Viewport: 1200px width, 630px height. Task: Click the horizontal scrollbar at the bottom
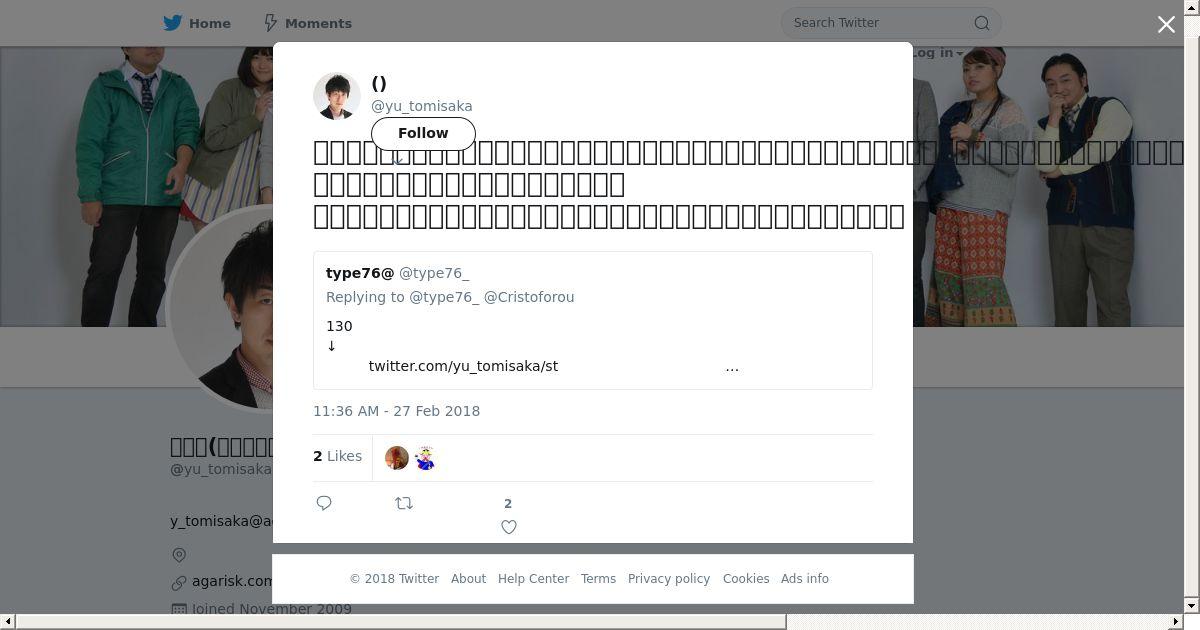coord(400,622)
